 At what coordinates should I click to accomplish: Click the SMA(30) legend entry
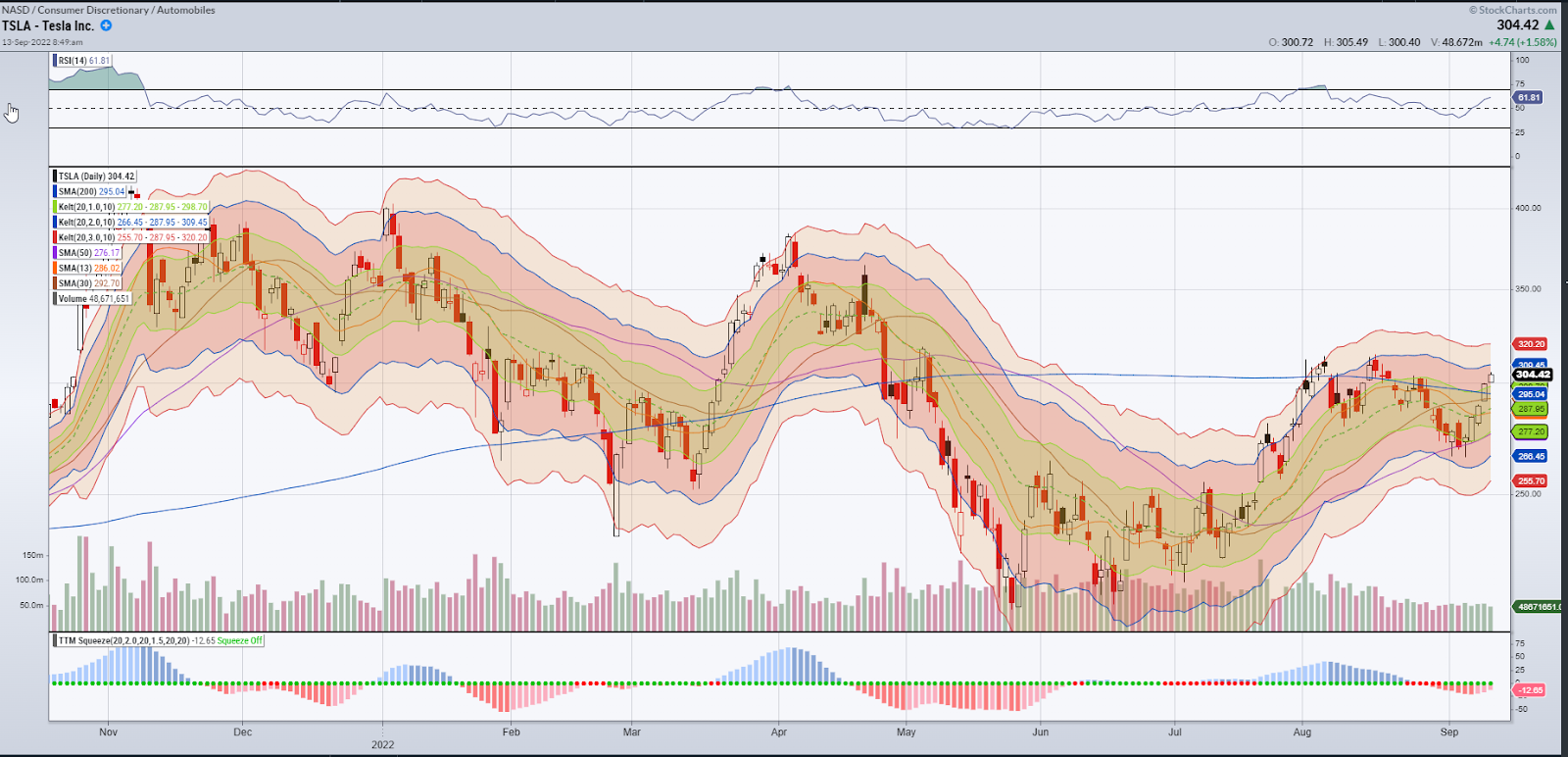(x=87, y=283)
